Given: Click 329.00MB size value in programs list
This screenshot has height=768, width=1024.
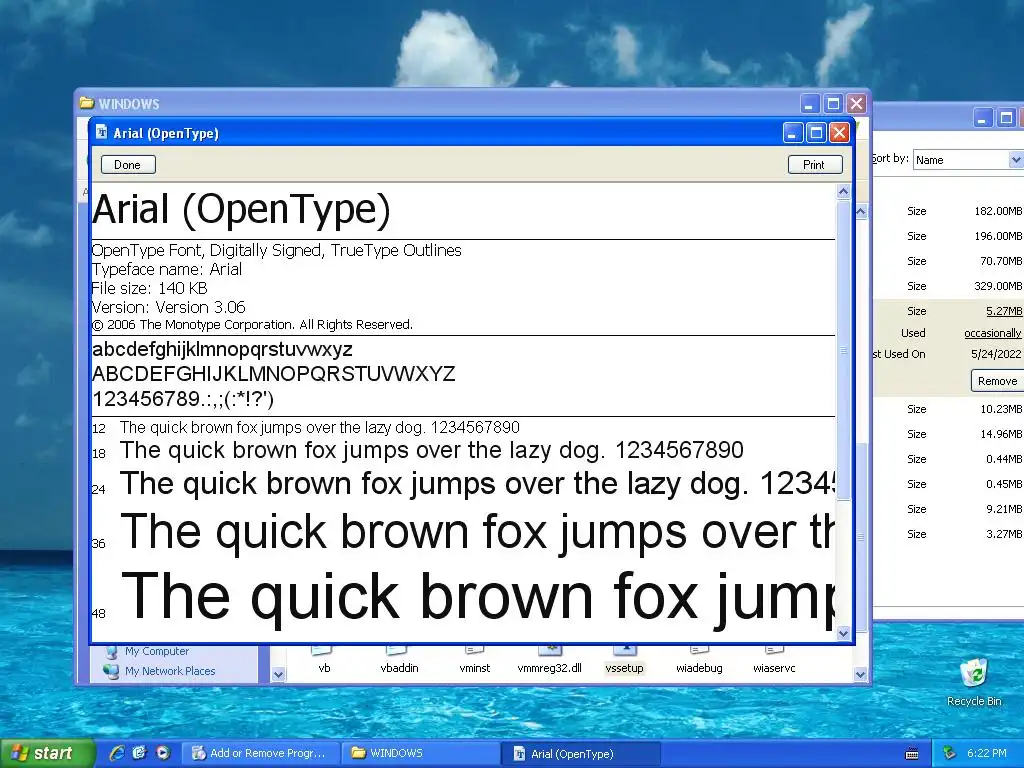Looking at the screenshot, I should [x=998, y=286].
